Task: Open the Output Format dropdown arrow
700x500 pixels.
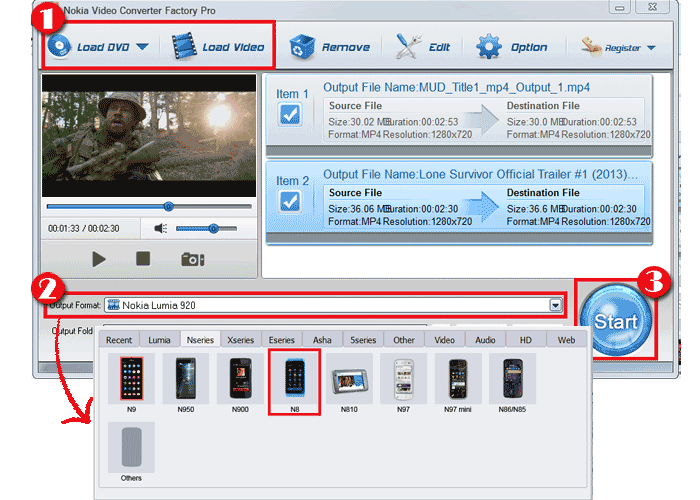Action: pyautogui.click(x=555, y=305)
